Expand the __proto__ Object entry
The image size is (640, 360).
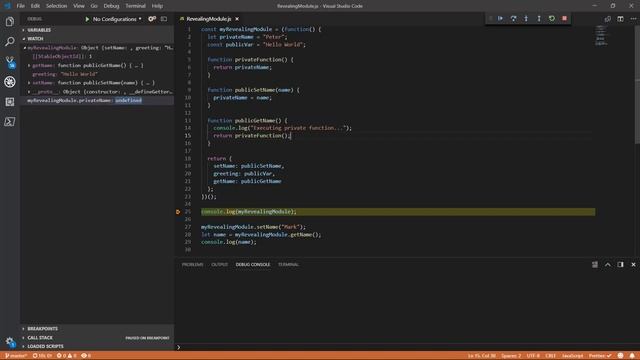[x=29, y=92]
